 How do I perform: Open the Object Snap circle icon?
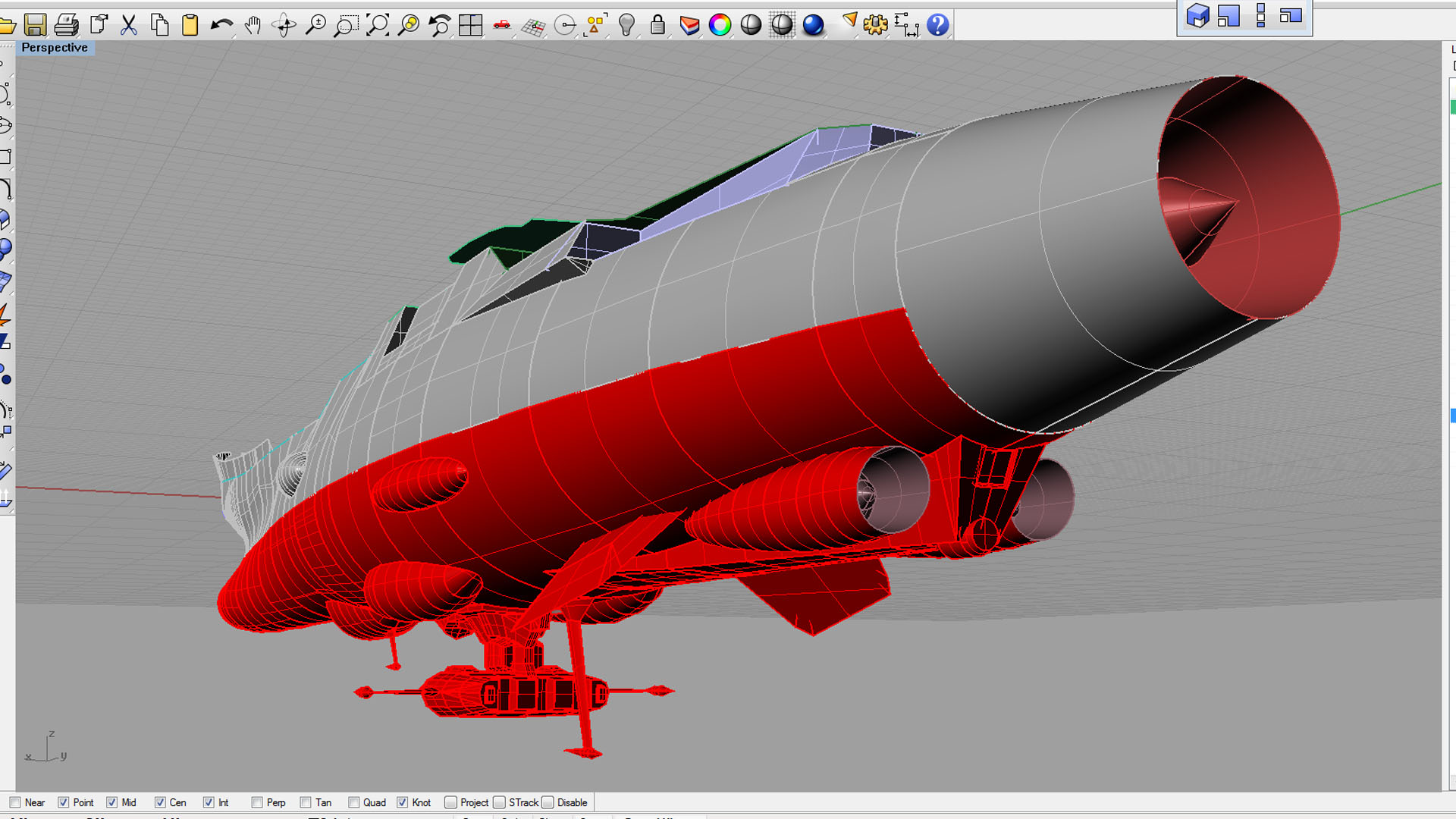coord(565,25)
